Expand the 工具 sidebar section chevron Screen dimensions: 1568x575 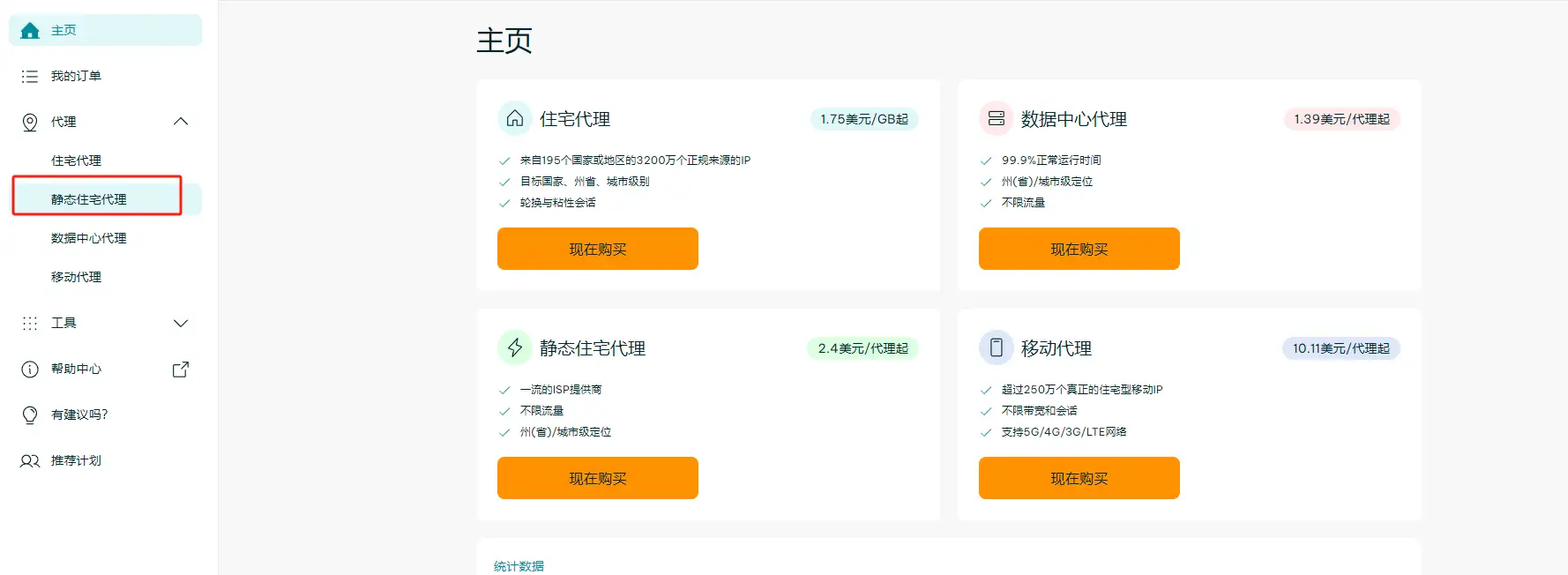tap(181, 324)
